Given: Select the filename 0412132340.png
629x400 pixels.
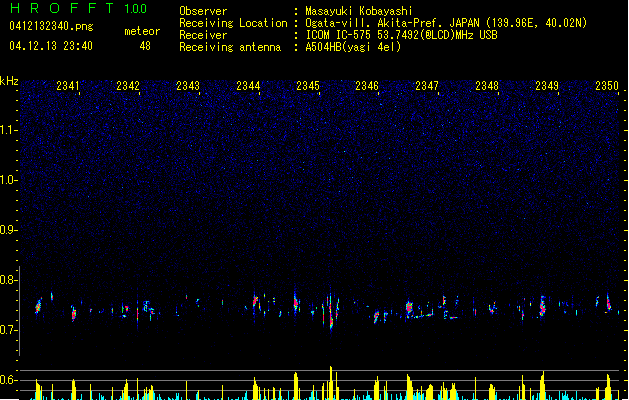Looking at the screenshot, I should 51,26.
